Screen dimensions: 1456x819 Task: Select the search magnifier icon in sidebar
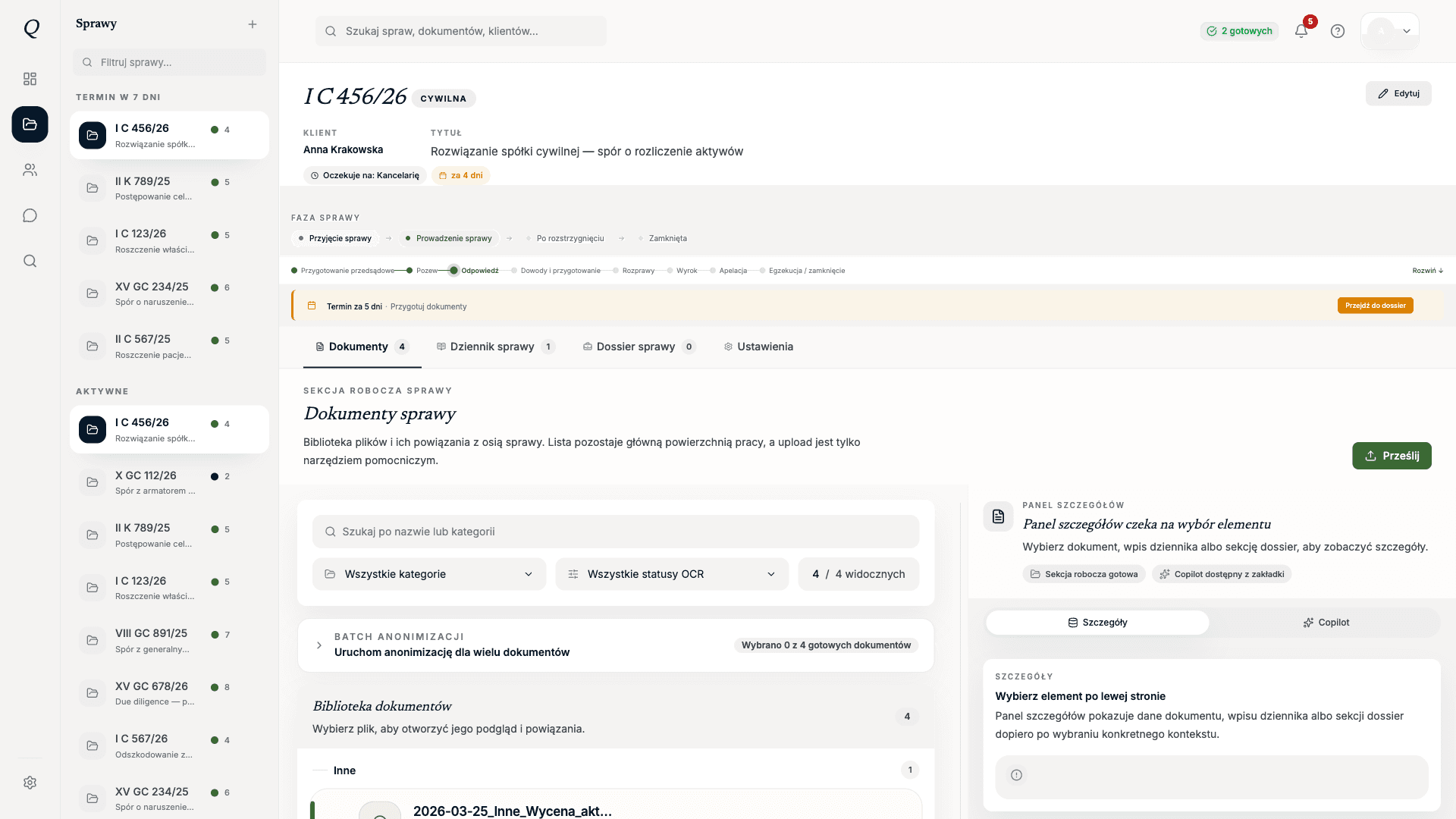pos(30,261)
